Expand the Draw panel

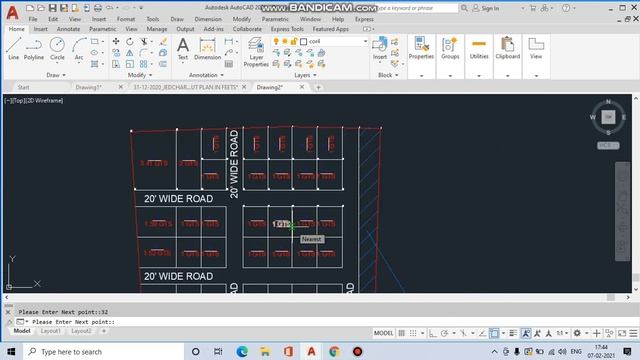pyautogui.click(x=56, y=75)
